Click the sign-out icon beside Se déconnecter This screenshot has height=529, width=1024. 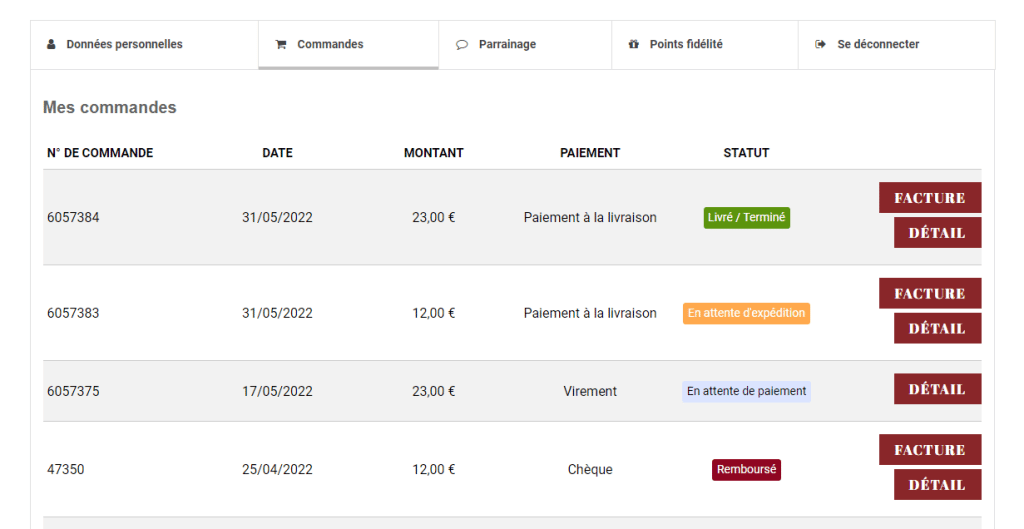pyautogui.click(x=820, y=44)
